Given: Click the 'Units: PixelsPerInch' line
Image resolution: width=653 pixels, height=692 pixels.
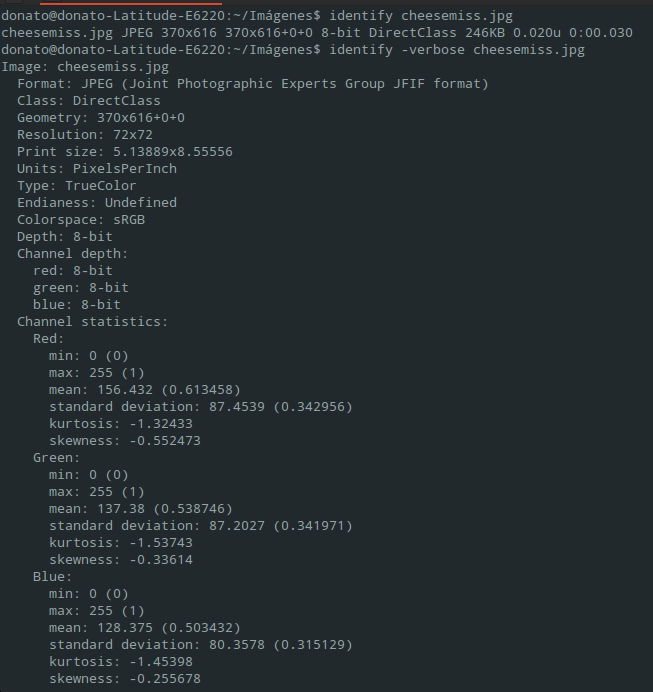Looking at the screenshot, I should click(96, 168).
